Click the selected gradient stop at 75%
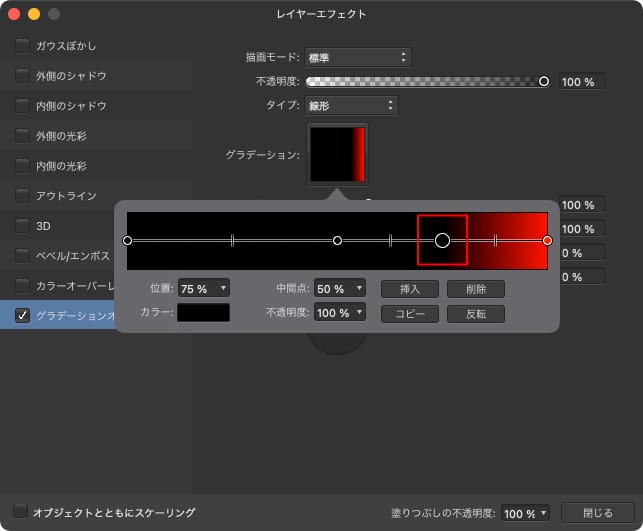643x531 pixels. tap(442, 241)
